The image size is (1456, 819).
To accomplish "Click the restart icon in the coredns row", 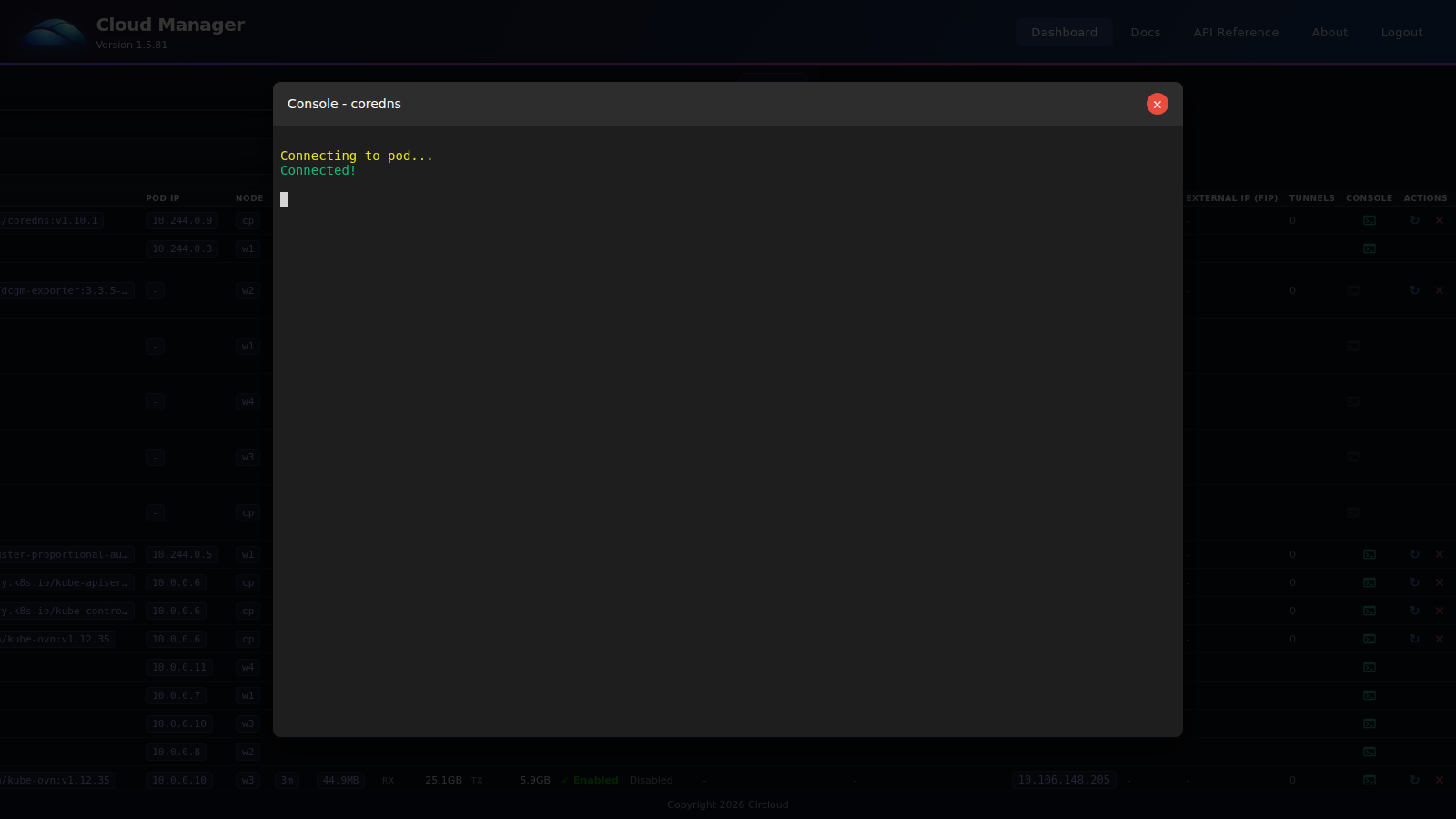I will pyautogui.click(x=1414, y=220).
